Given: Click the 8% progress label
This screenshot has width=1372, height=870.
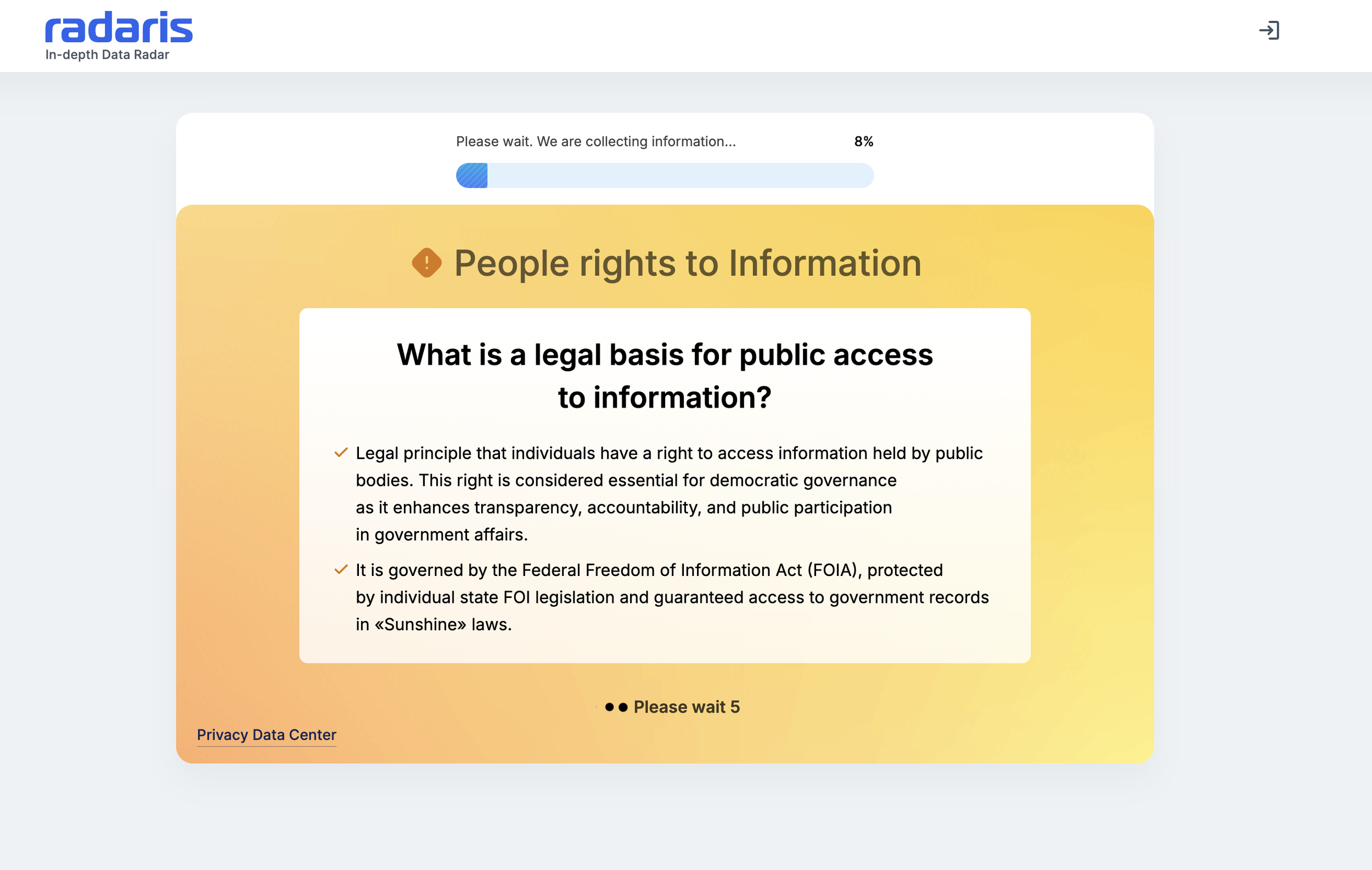Looking at the screenshot, I should [863, 141].
